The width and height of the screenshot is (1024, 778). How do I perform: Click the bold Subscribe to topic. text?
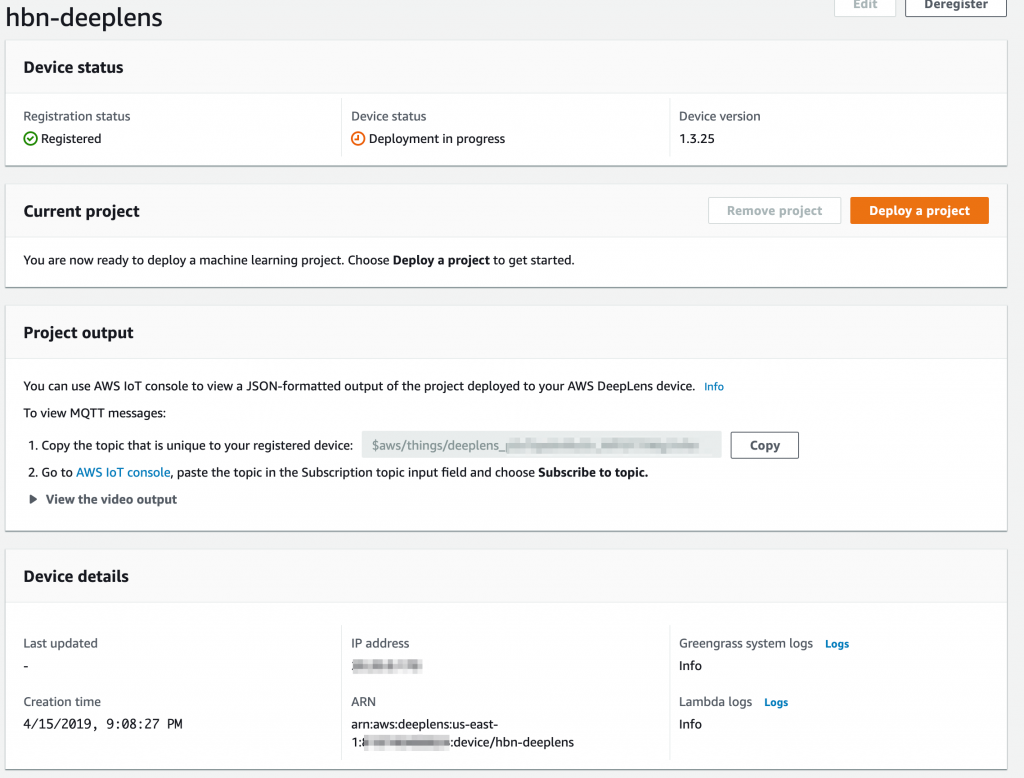click(x=593, y=472)
